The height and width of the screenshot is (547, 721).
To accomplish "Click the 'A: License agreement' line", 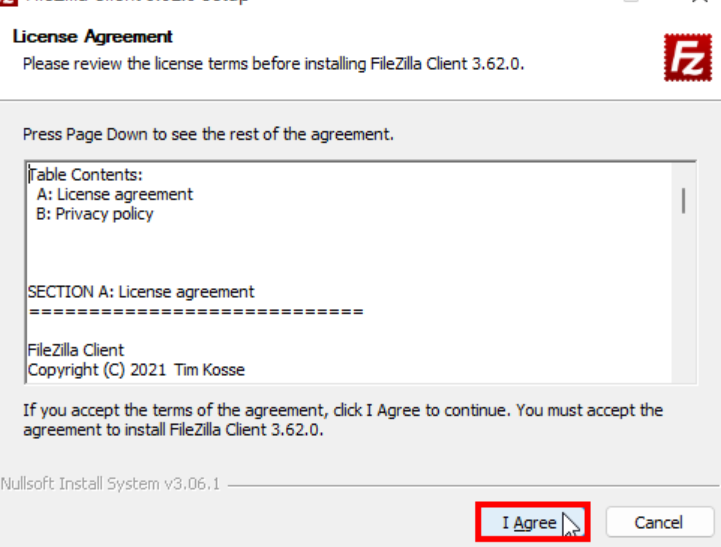I will [x=114, y=194].
